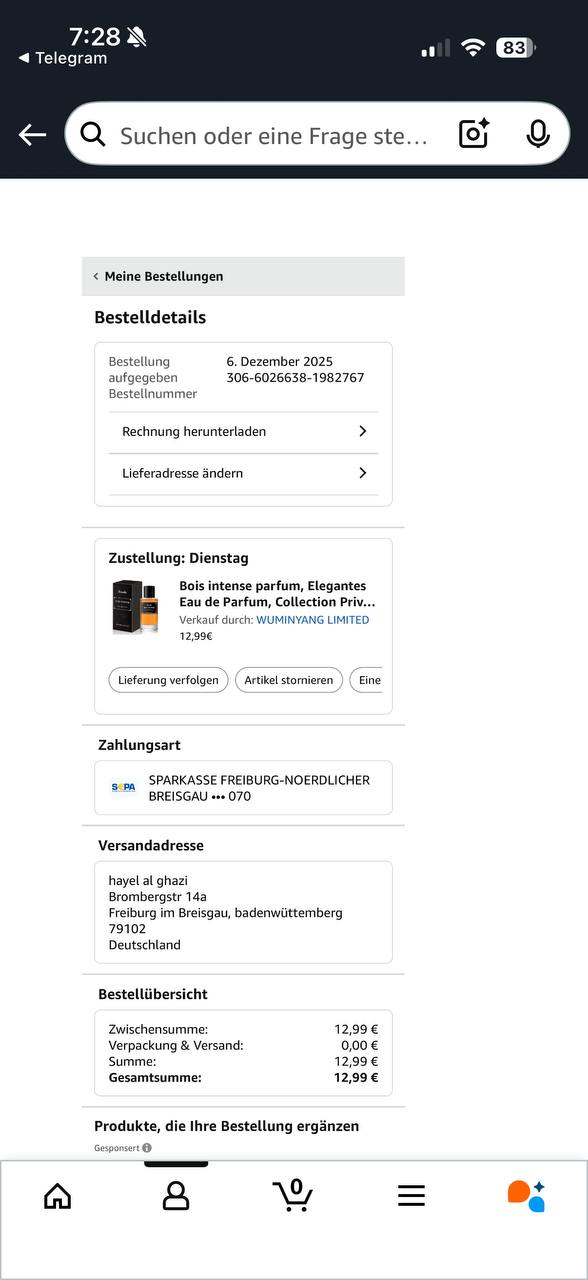This screenshot has height=1280, width=588.
Task: Open the perfume product thumbnail
Action: (x=135, y=608)
